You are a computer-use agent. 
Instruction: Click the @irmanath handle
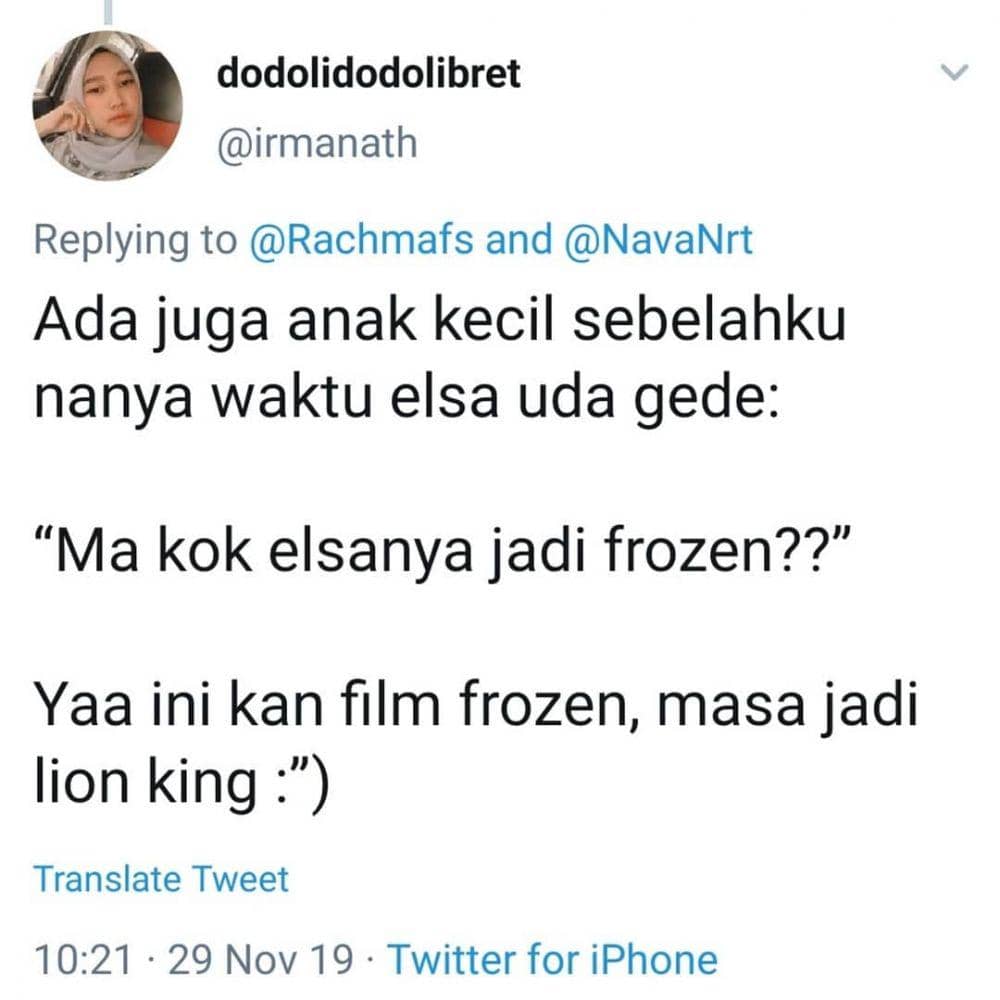point(316,144)
